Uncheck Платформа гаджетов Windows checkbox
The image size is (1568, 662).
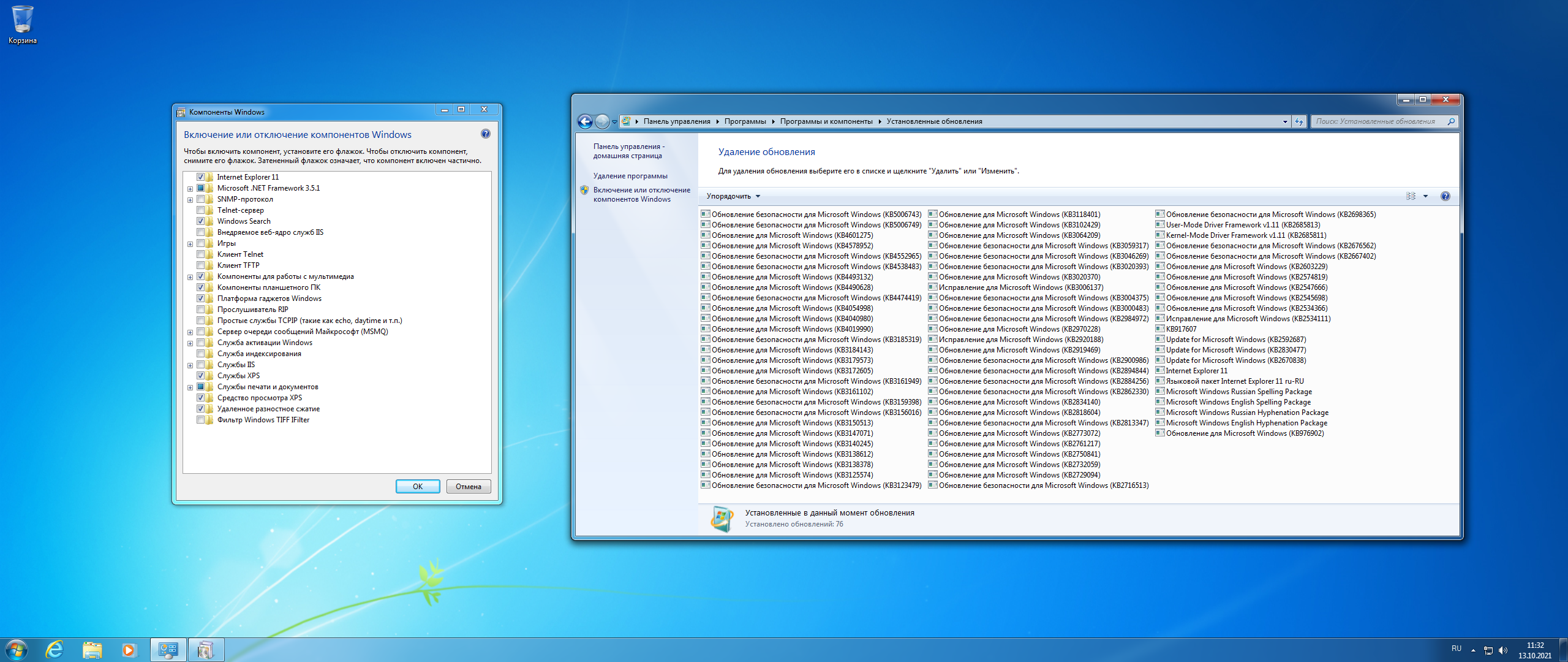(200, 299)
